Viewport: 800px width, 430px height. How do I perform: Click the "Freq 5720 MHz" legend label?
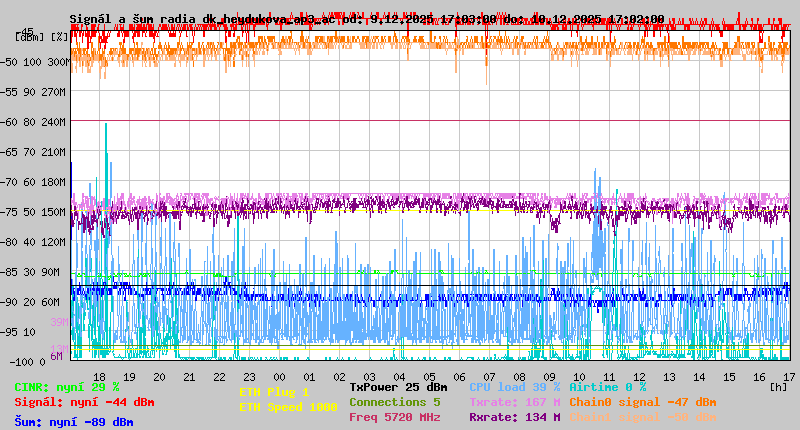pos(395,417)
